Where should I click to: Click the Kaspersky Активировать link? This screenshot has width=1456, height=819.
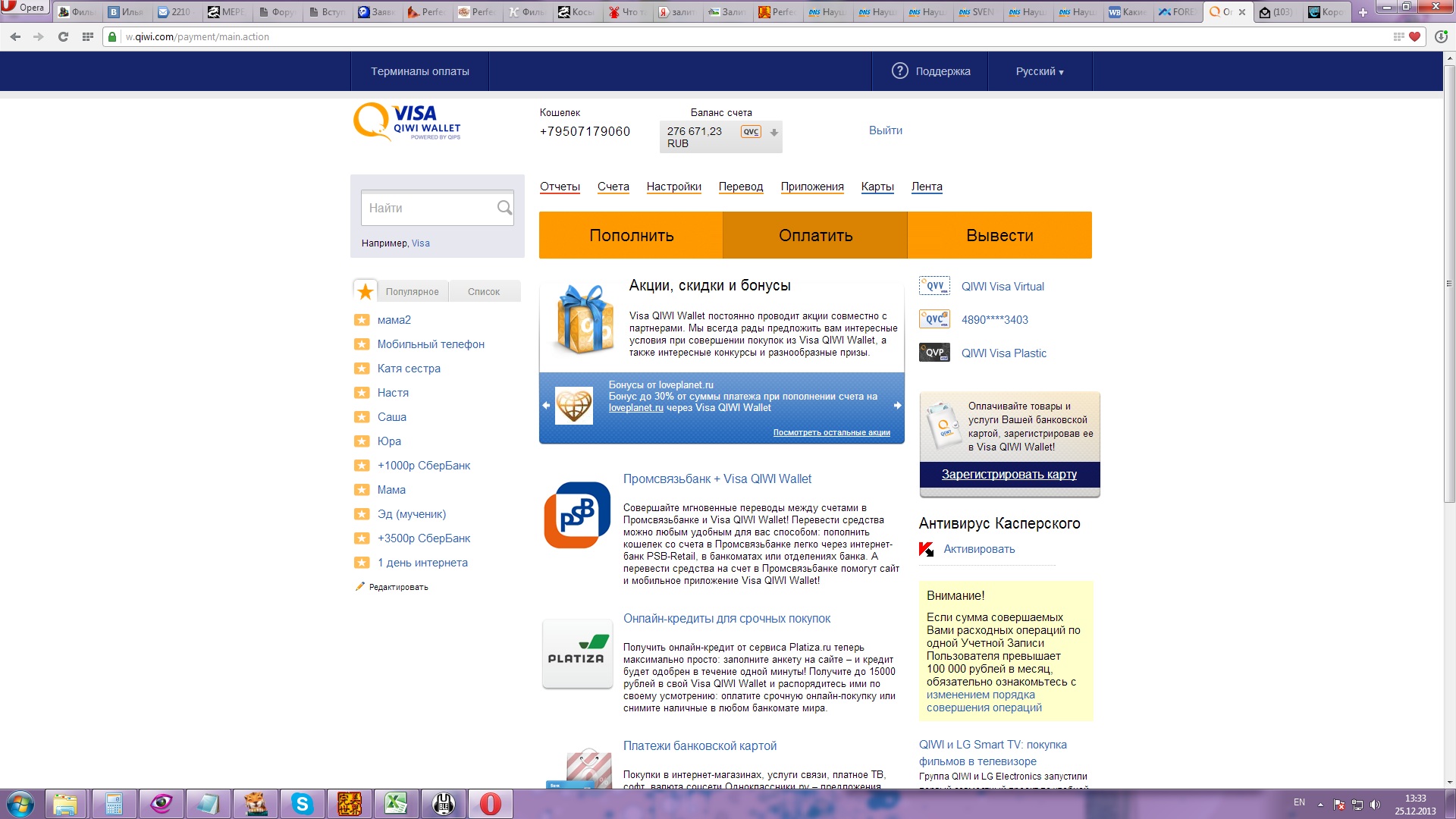[979, 549]
